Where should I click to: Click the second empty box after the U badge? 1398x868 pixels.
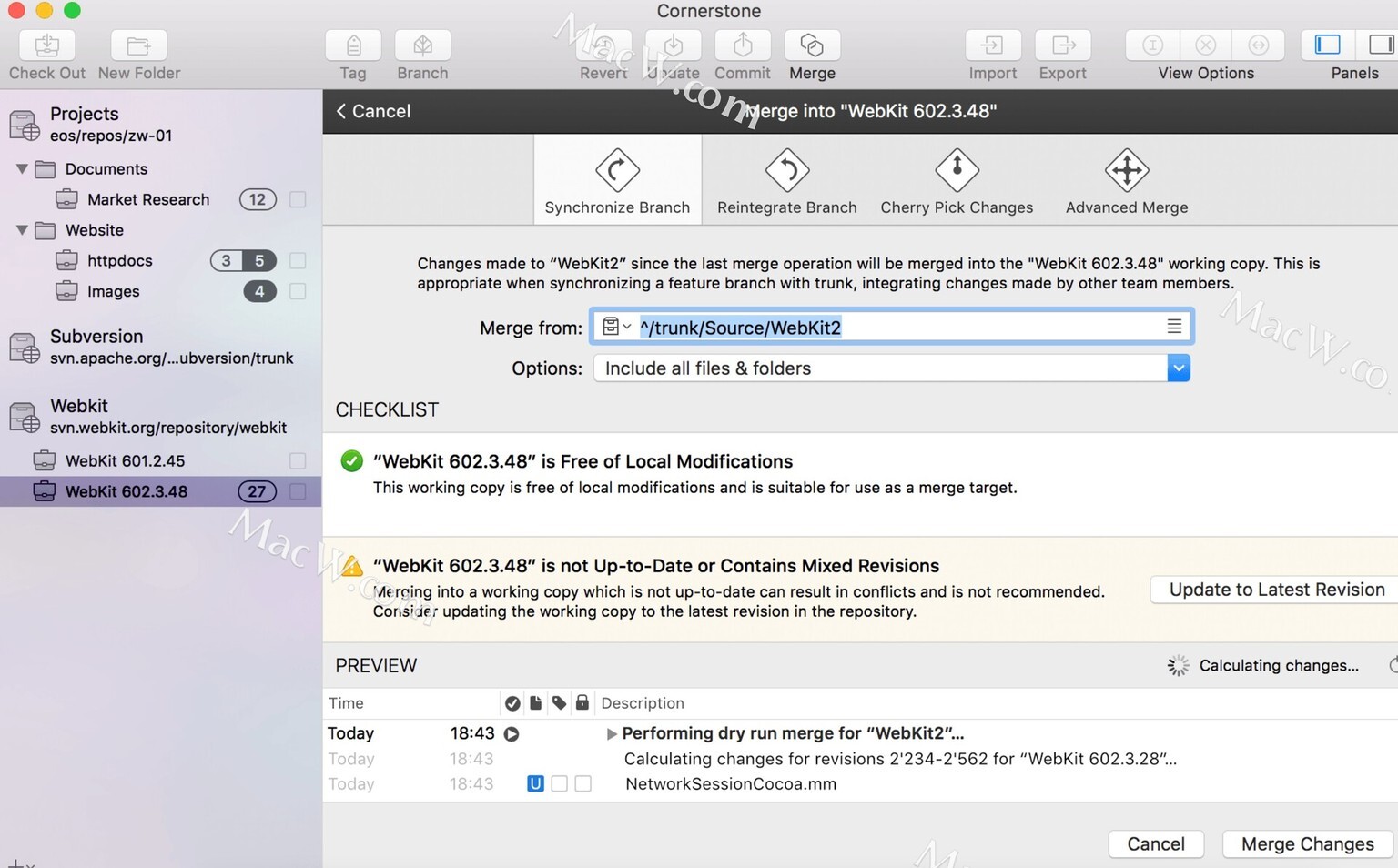(582, 784)
